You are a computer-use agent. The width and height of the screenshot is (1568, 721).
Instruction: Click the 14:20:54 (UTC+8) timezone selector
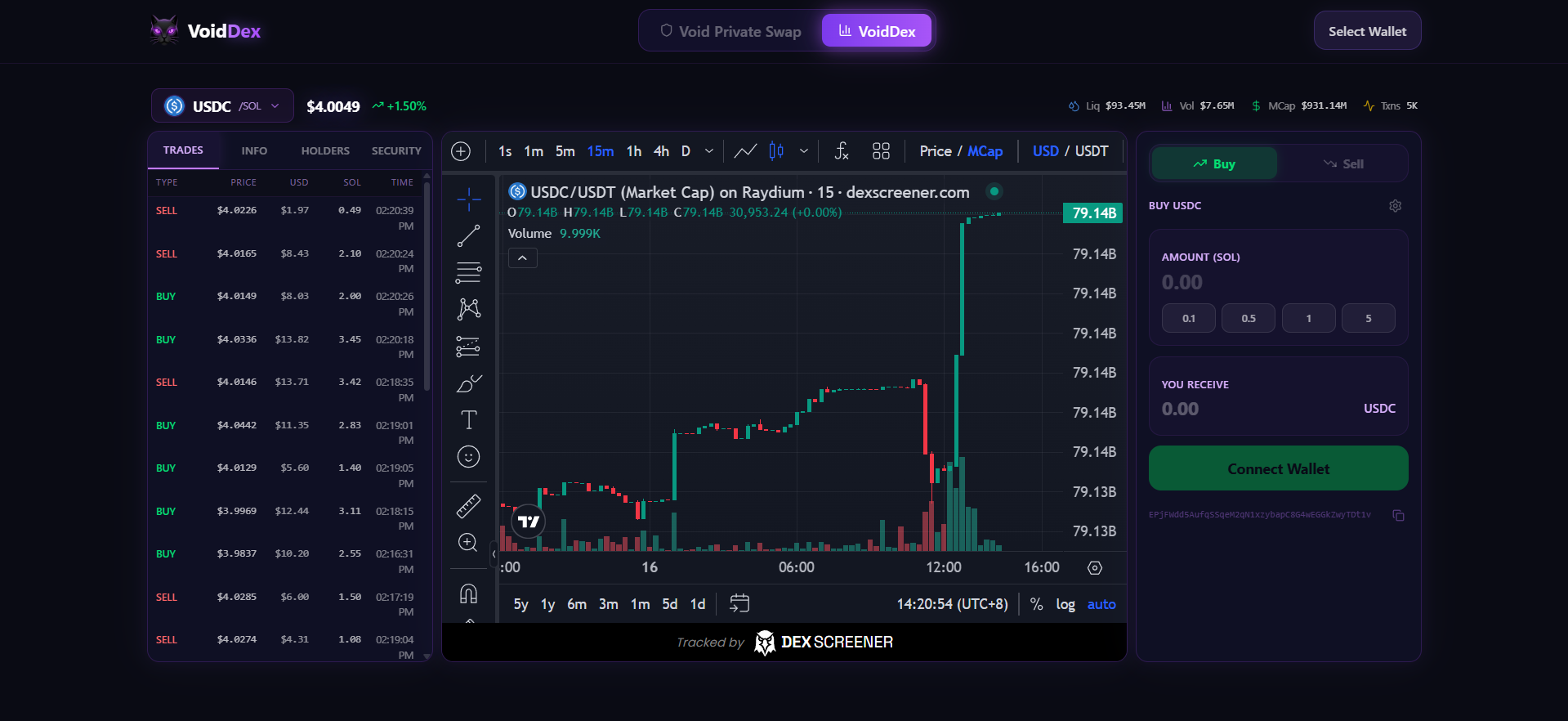click(952, 604)
